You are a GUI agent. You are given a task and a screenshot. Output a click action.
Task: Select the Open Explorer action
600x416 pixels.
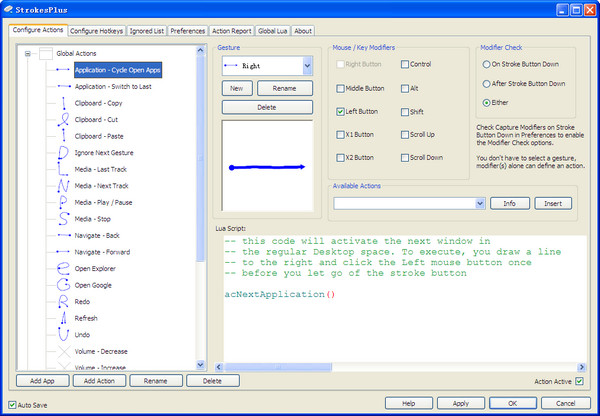click(95, 269)
